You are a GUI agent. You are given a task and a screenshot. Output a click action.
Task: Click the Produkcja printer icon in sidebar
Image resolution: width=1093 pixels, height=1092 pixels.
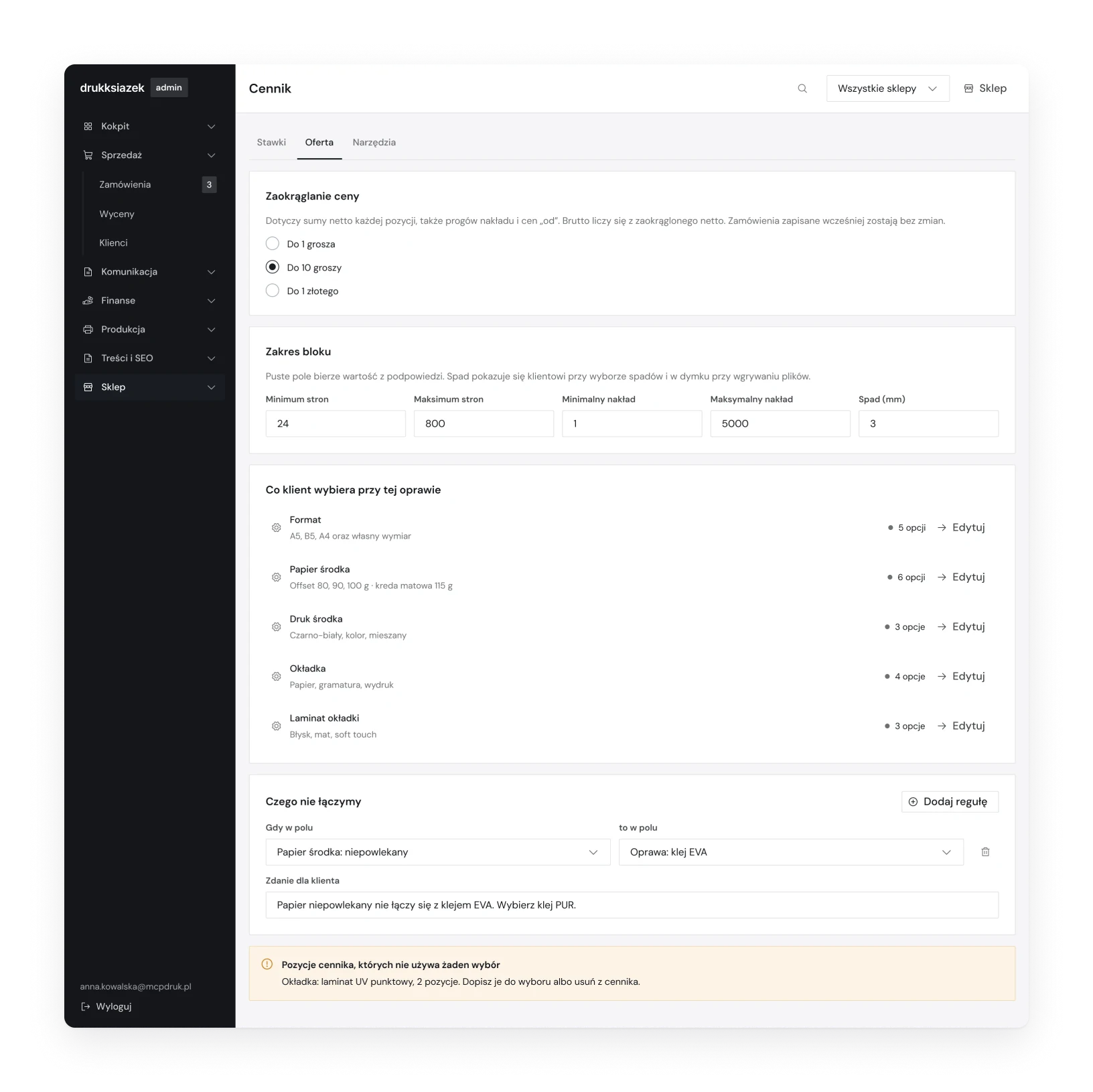point(88,329)
